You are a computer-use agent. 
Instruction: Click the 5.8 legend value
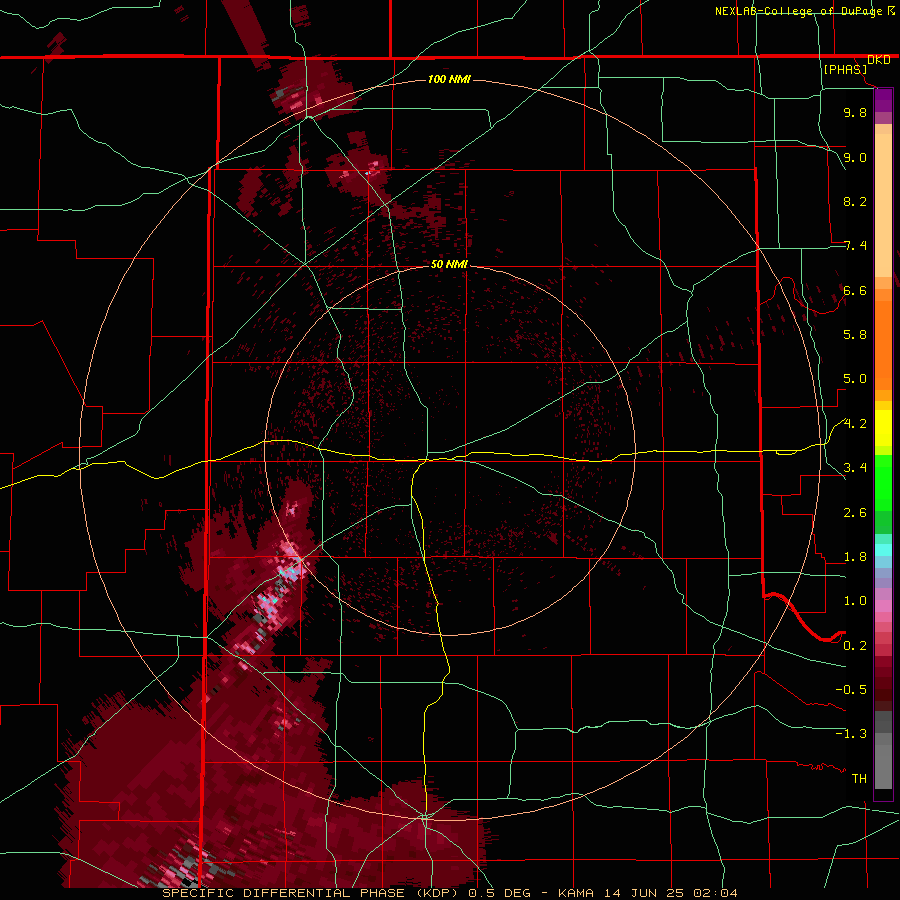[855, 335]
